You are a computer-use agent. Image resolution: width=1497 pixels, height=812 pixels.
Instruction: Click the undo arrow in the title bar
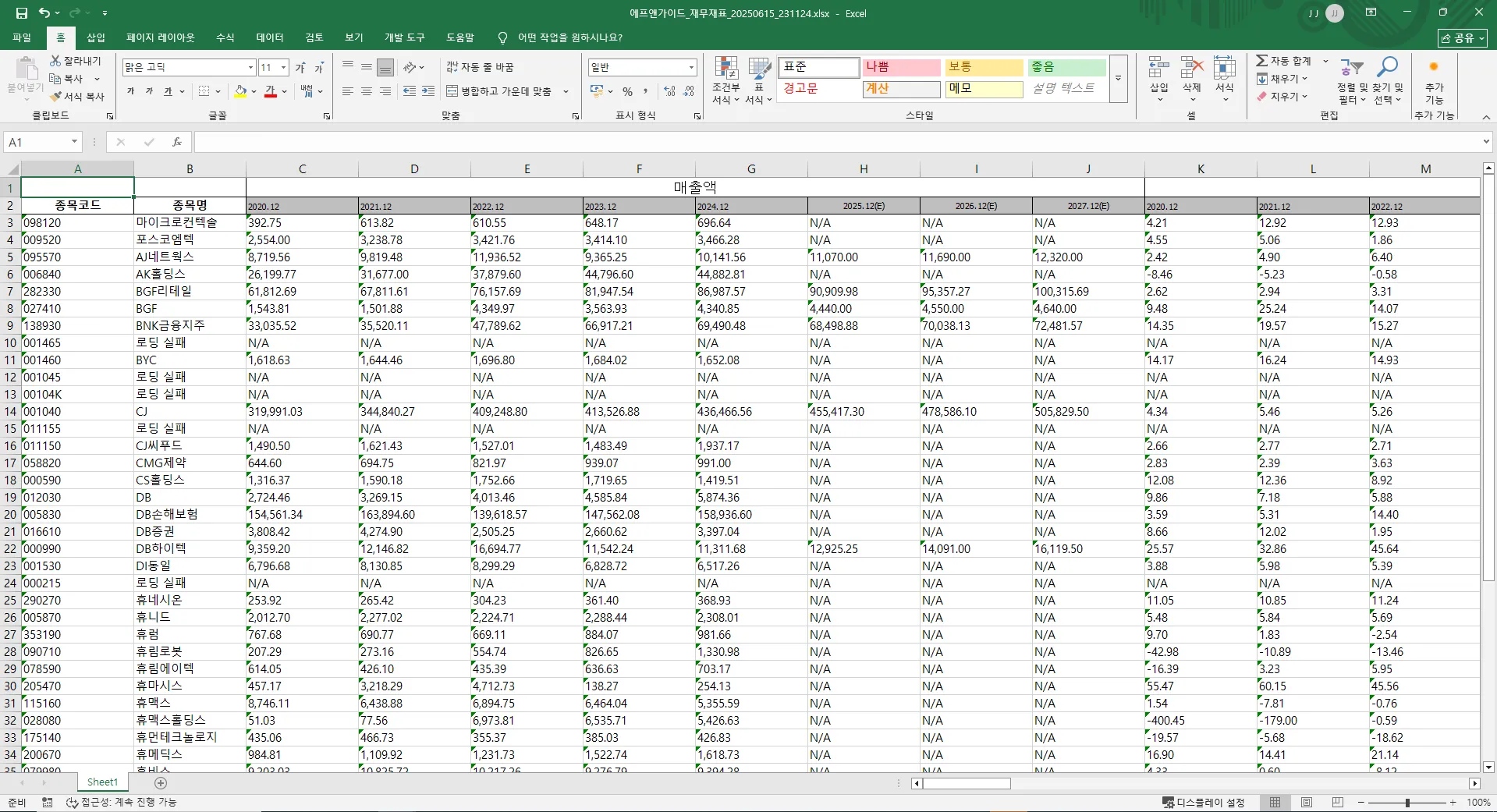[x=44, y=13]
